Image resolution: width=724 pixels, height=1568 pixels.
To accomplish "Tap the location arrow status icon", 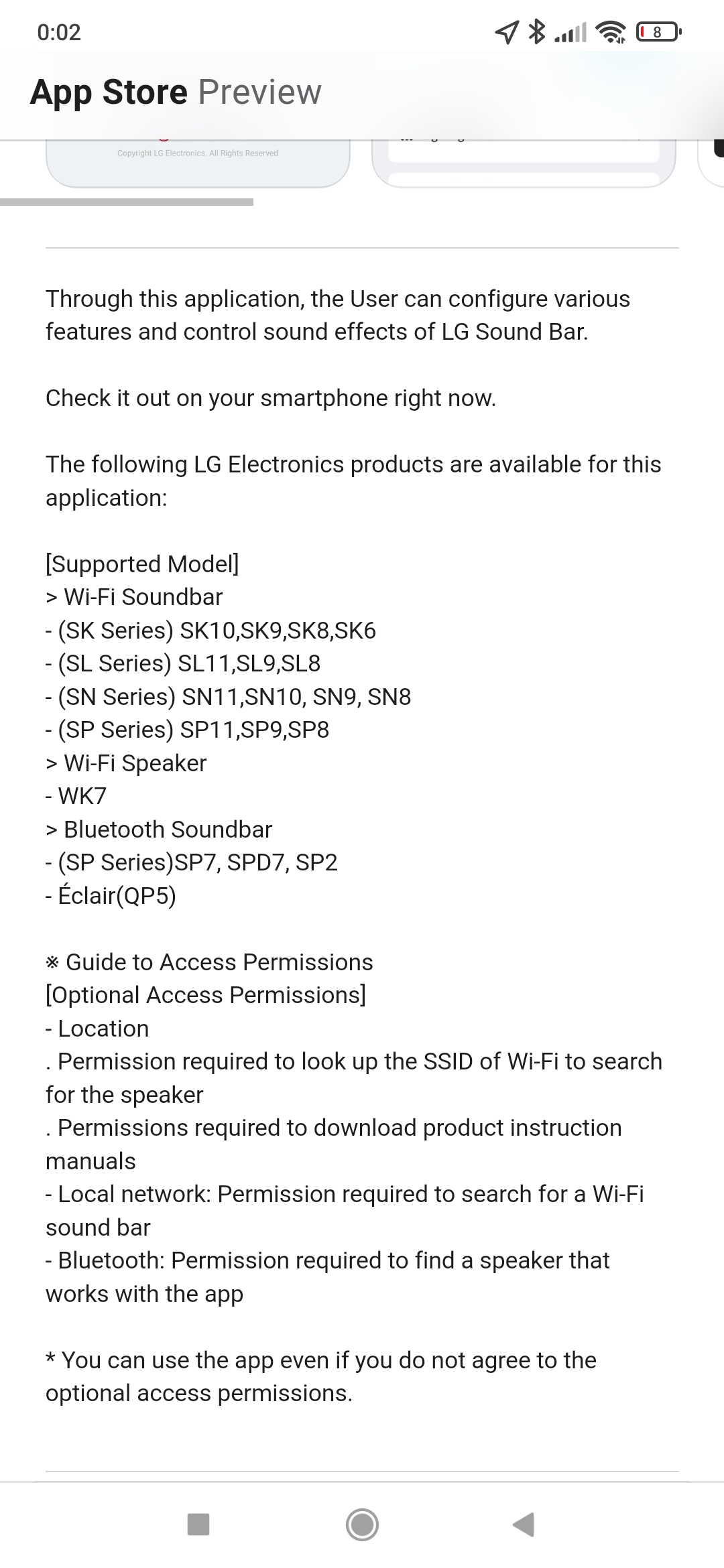I will point(507,31).
